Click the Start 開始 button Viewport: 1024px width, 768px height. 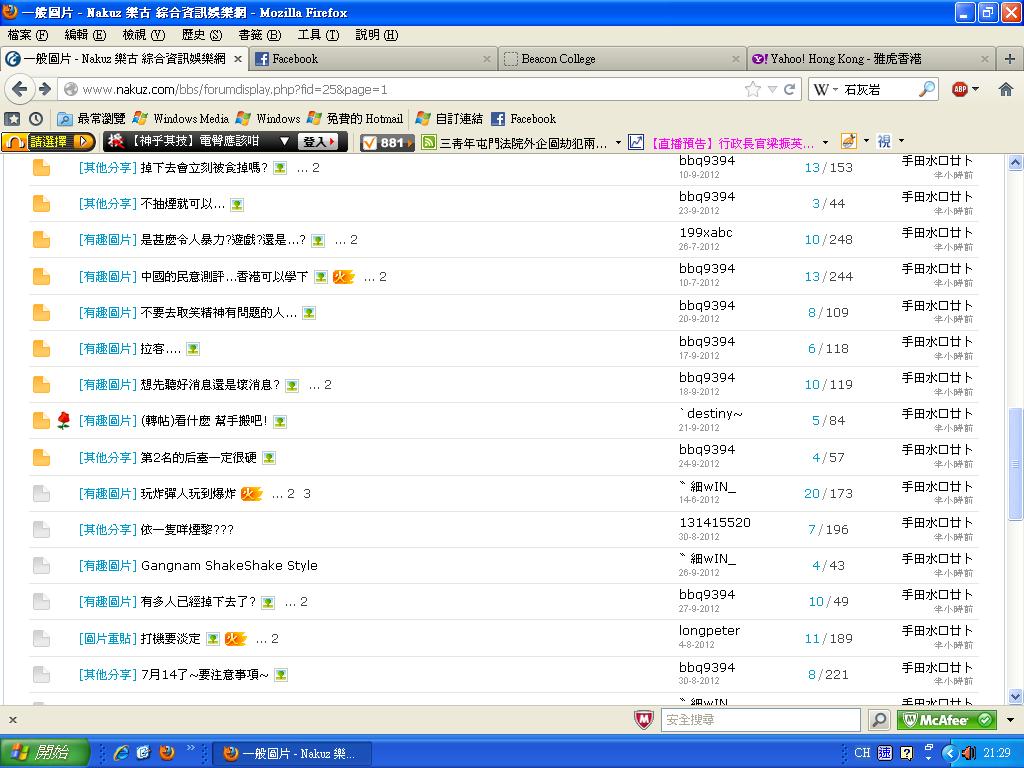(x=44, y=753)
